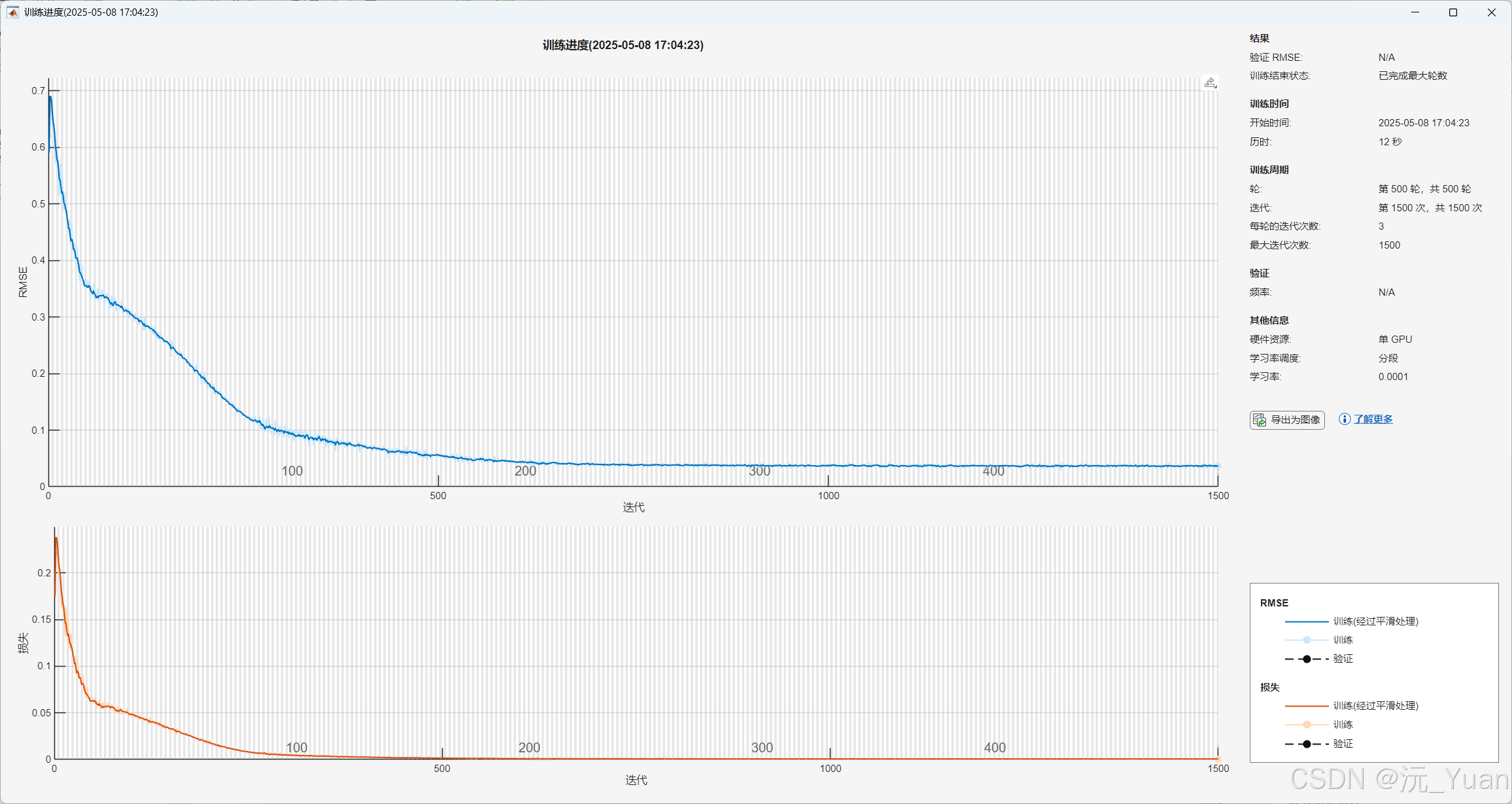This screenshot has height=804, width=1512.
Task: Click the light orange 训练 marker in the 损失 legend
Action: [1307, 725]
